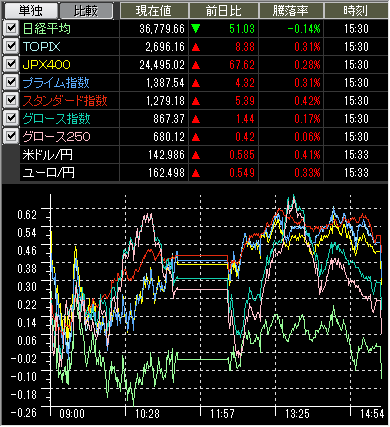The width and height of the screenshot is (390, 427).
Task: Toggle the スタンダード指数 checkbox
Action: point(11,100)
